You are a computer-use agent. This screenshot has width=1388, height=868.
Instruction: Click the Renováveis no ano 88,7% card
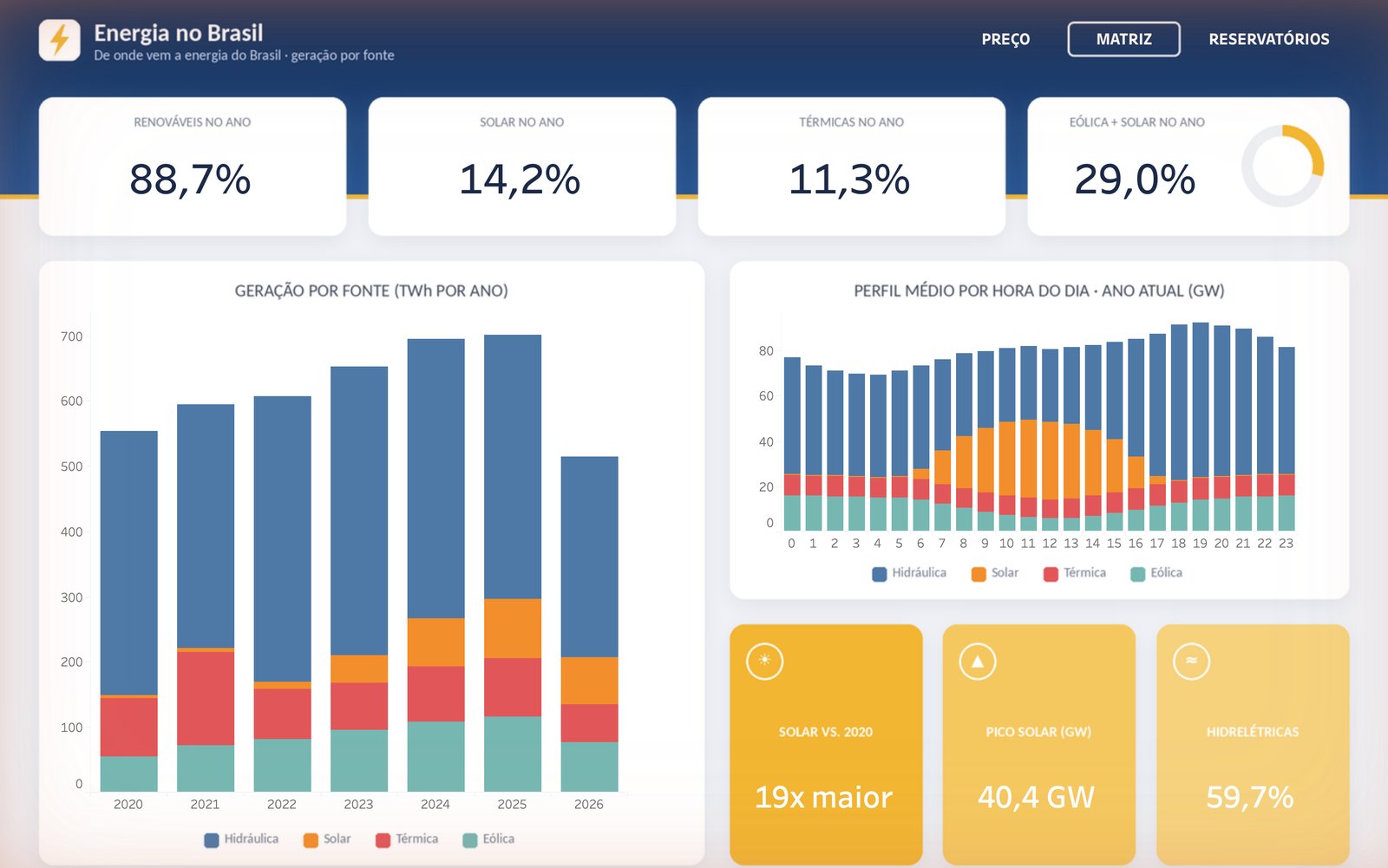[193, 166]
